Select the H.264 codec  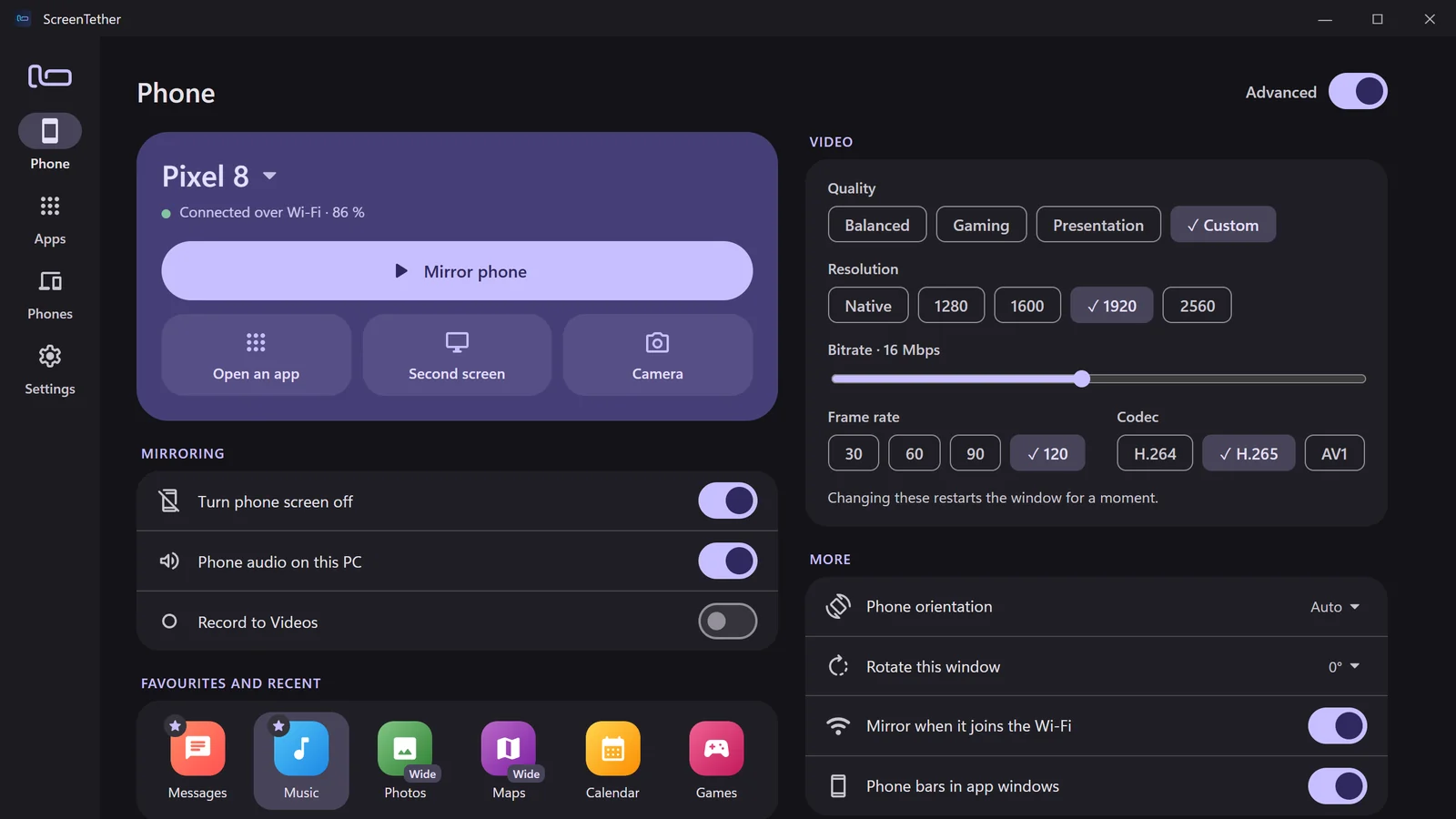tap(1155, 453)
